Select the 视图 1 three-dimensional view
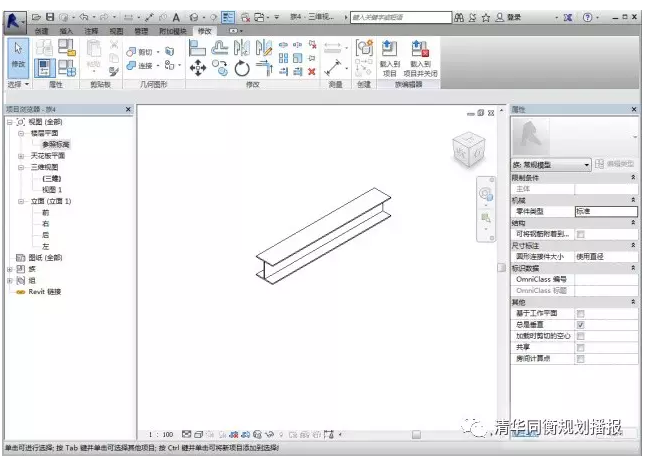648x459 pixels. (x=52, y=190)
